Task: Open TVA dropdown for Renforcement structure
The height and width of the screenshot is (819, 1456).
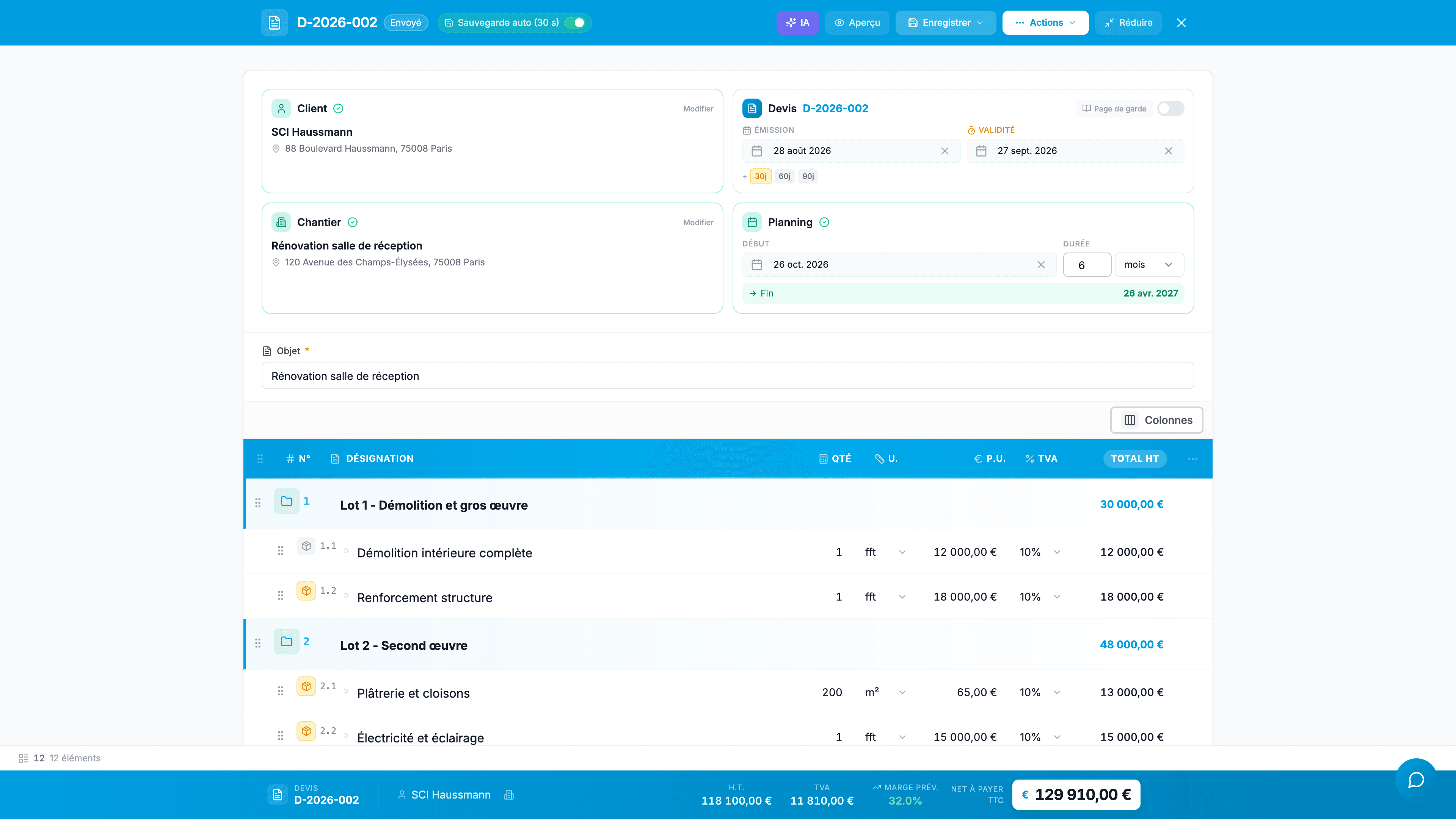Action: [1057, 597]
